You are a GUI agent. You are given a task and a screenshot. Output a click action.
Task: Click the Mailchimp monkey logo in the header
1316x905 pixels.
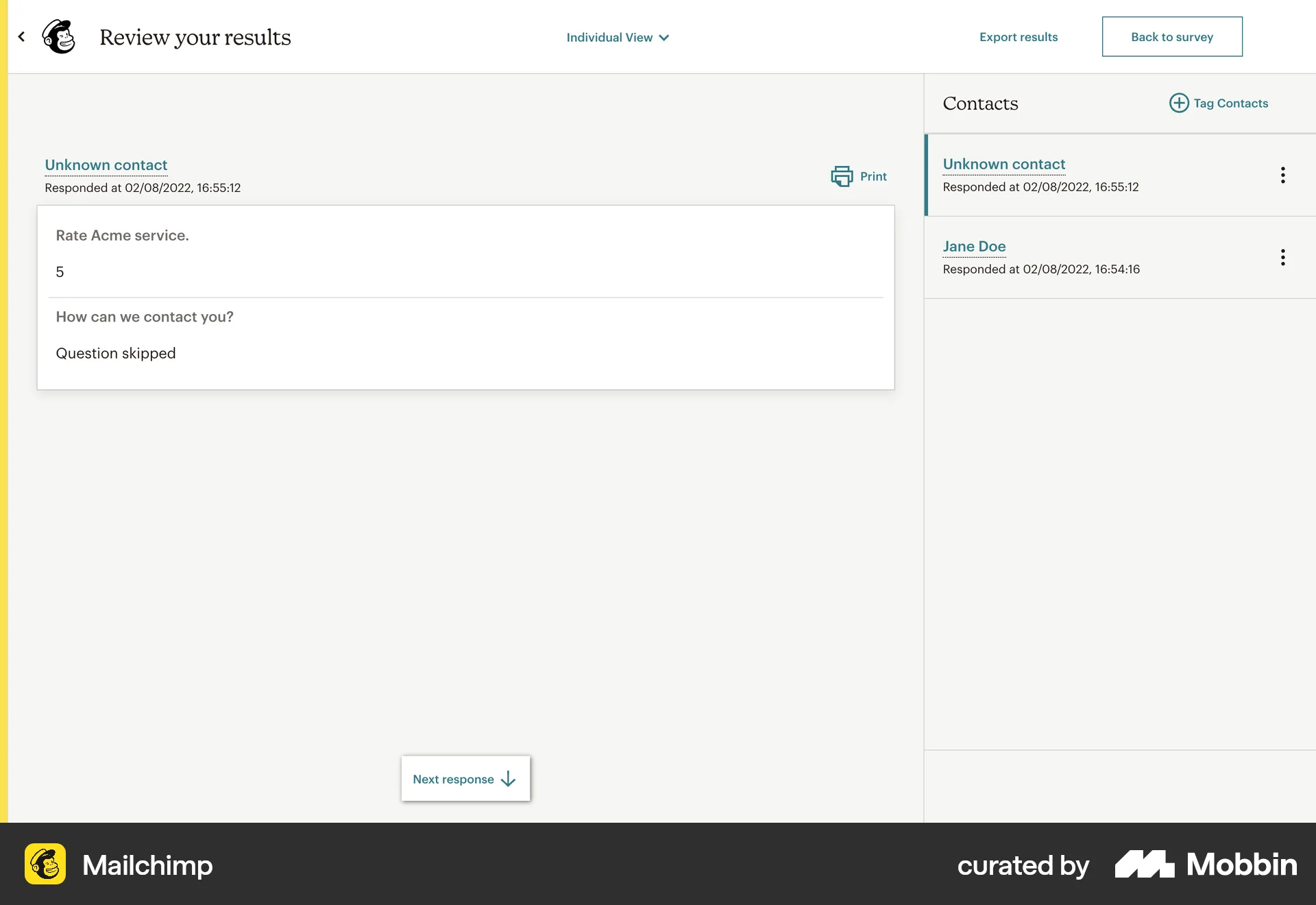[x=58, y=36]
